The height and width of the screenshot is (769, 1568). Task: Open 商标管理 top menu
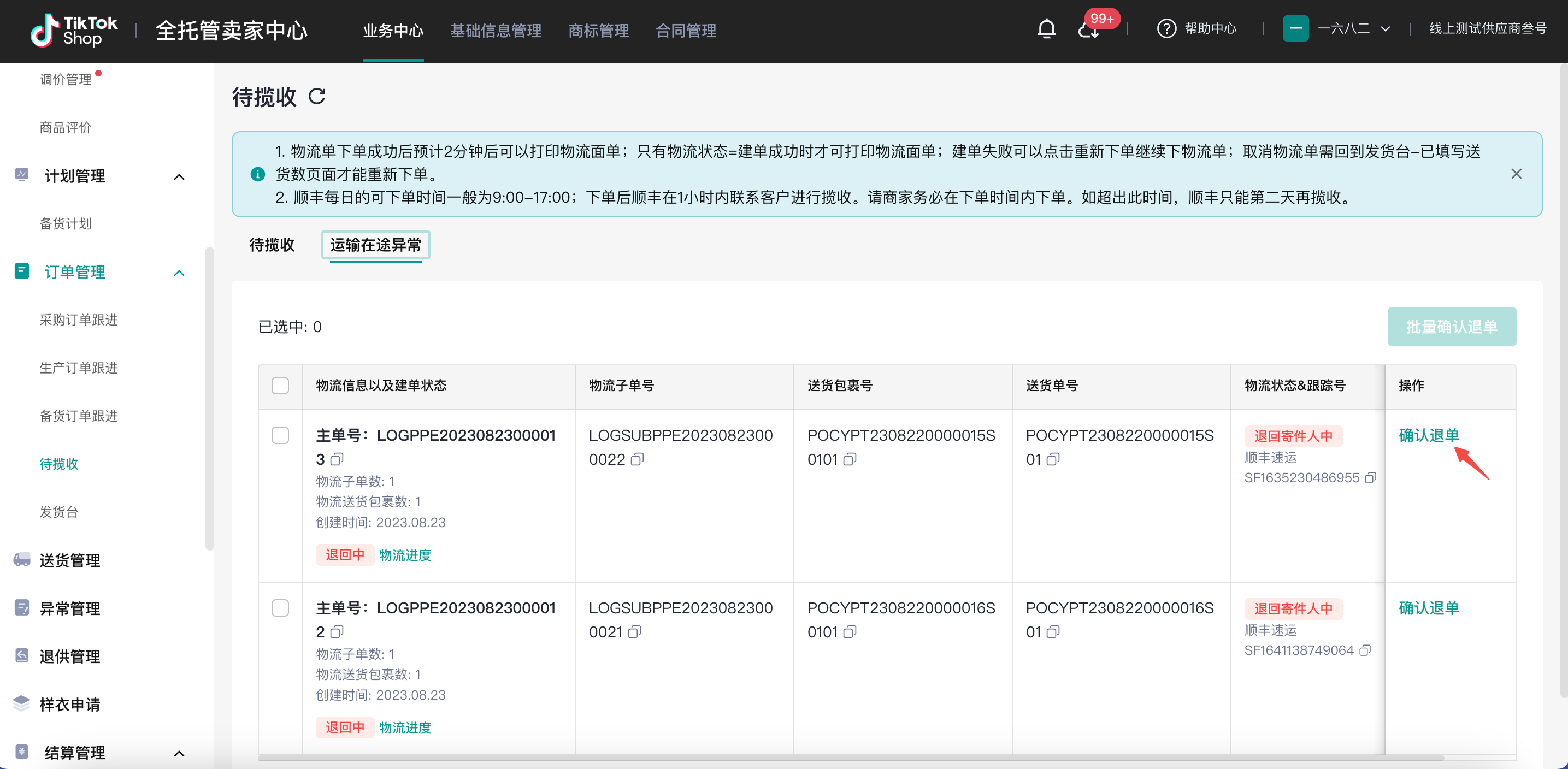tap(598, 31)
